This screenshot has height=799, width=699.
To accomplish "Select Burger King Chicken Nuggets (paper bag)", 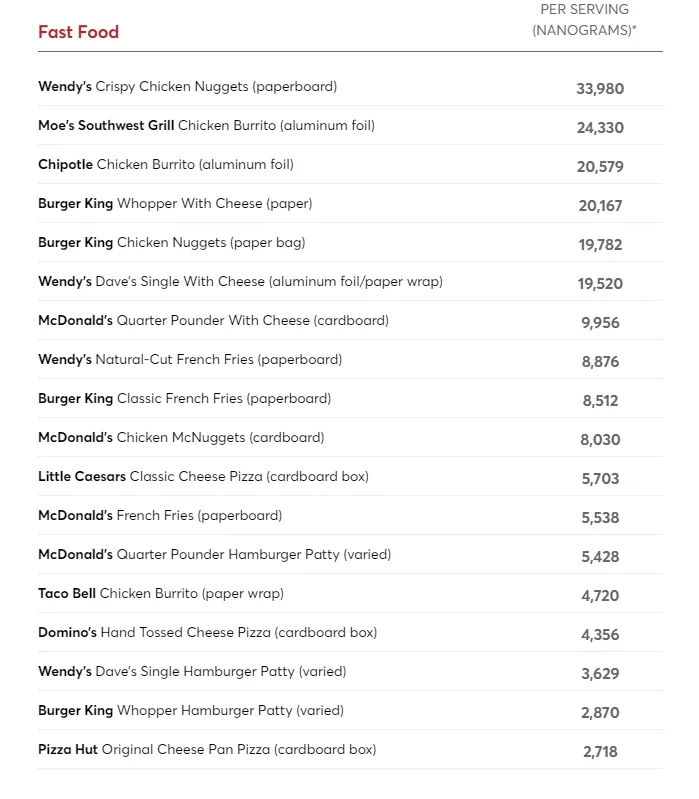I will coord(172,243).
